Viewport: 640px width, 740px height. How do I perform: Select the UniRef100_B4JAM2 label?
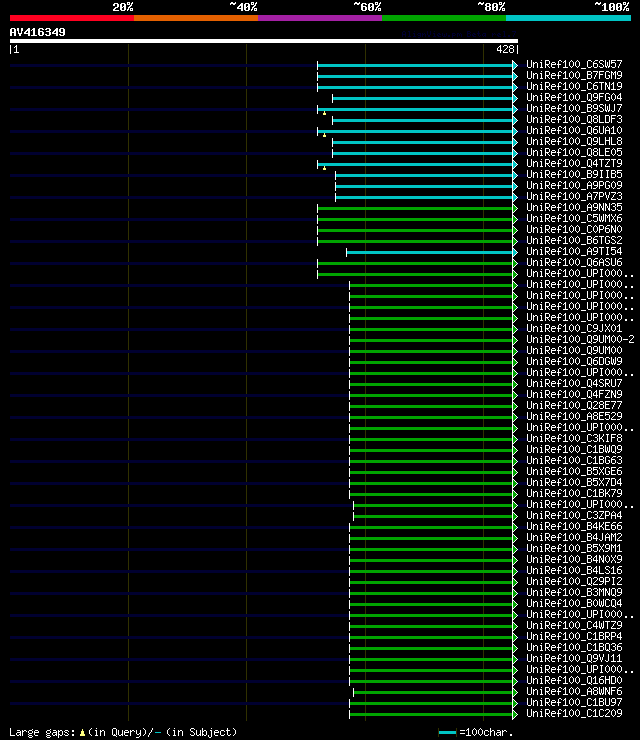(x=574, y=538)
